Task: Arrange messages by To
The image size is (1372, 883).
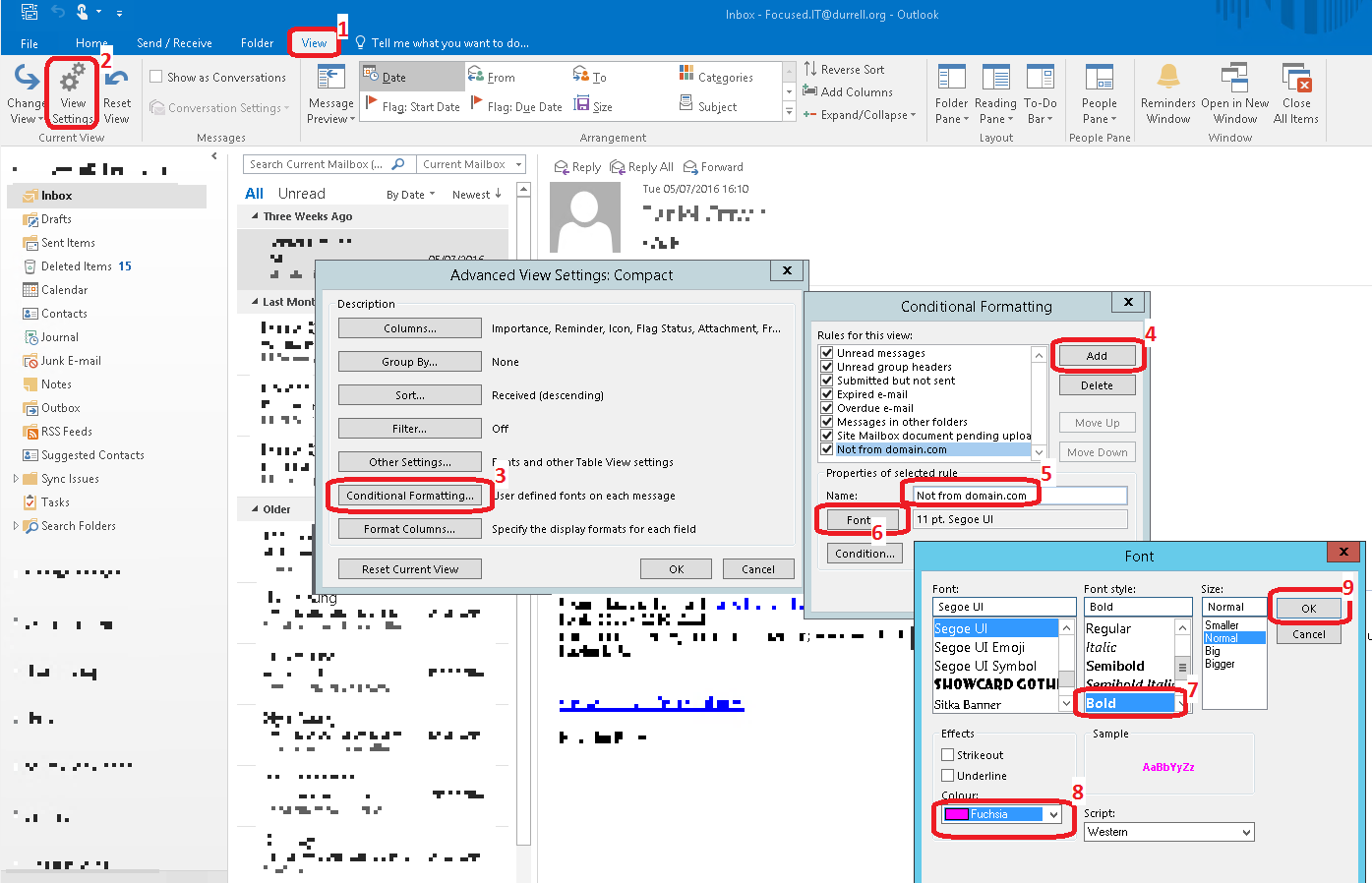Action: [590, 77]
